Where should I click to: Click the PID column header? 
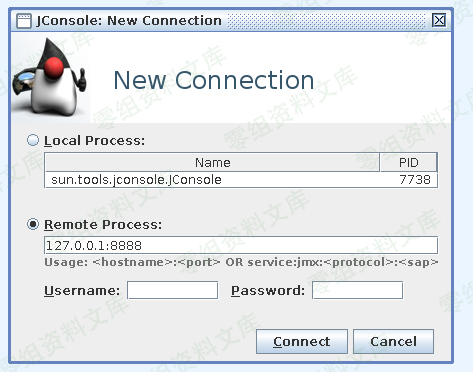[x=408, y=162]
